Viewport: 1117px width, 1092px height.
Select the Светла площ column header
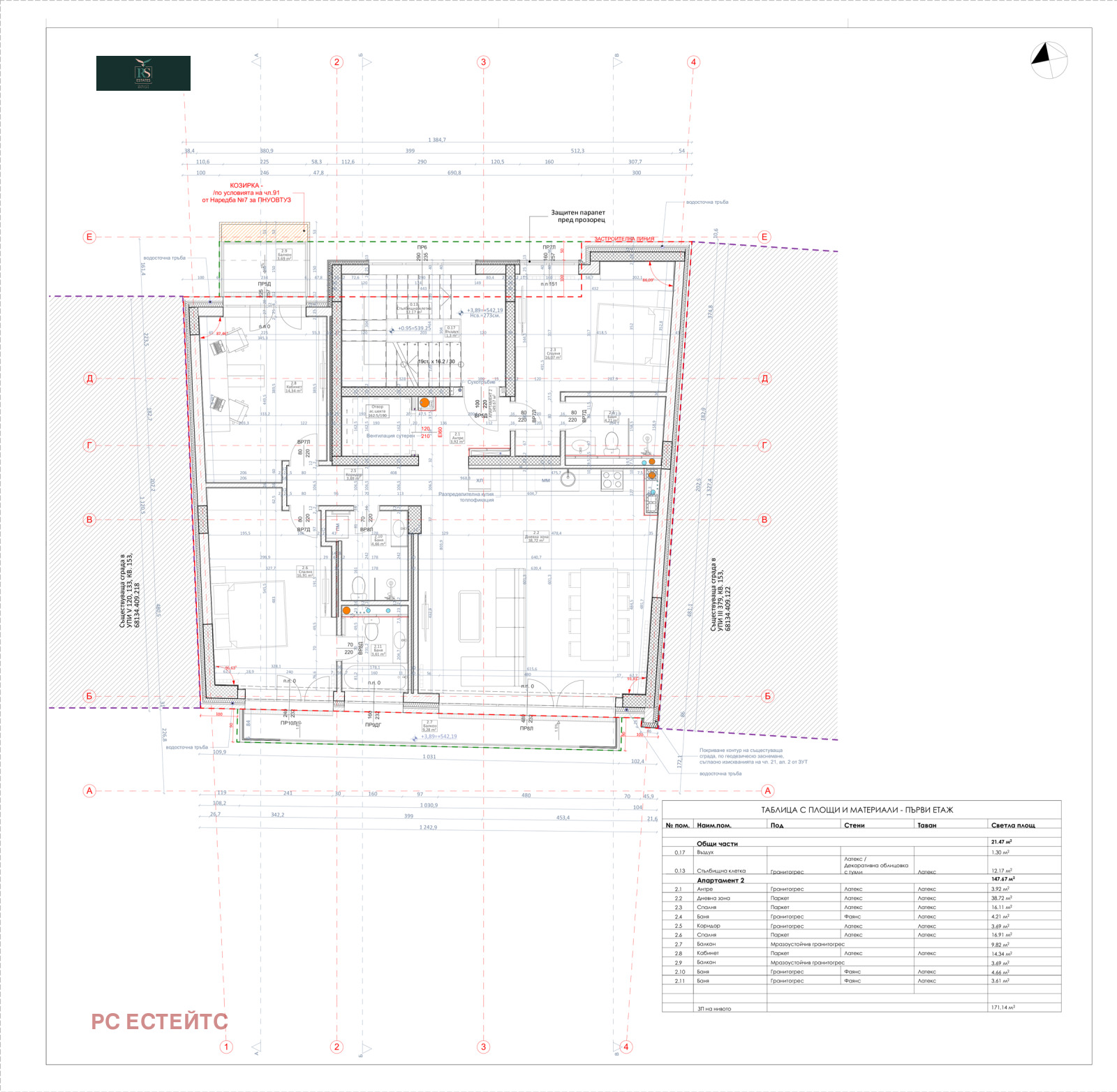pos(1013,825)
